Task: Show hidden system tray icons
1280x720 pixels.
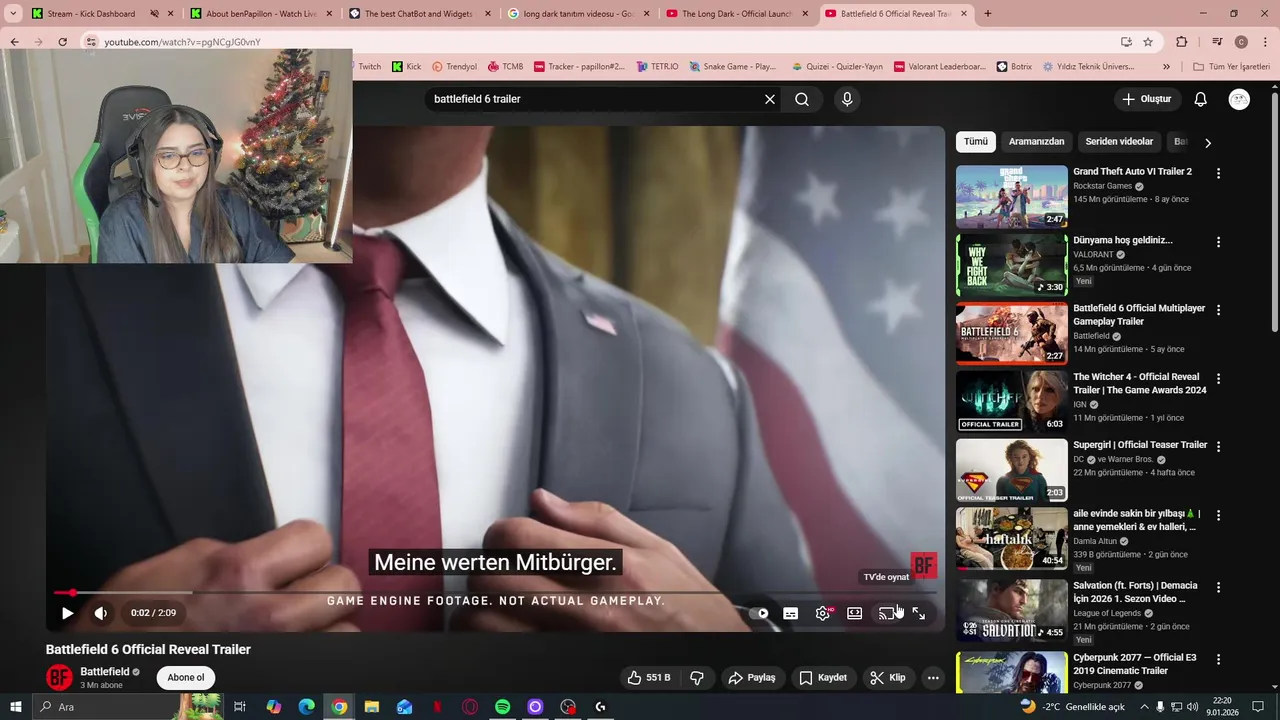Action: 1143,707
